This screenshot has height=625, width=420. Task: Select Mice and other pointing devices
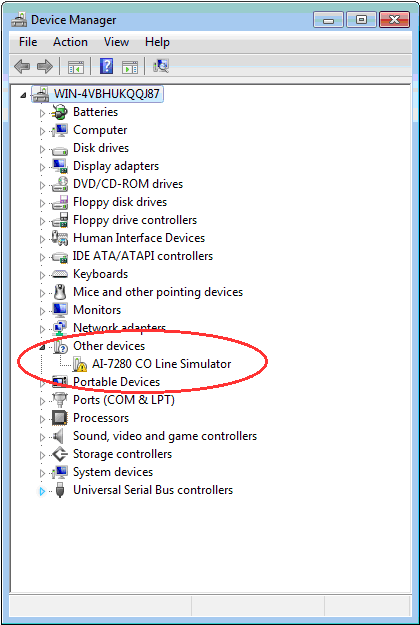pos(158,292)
